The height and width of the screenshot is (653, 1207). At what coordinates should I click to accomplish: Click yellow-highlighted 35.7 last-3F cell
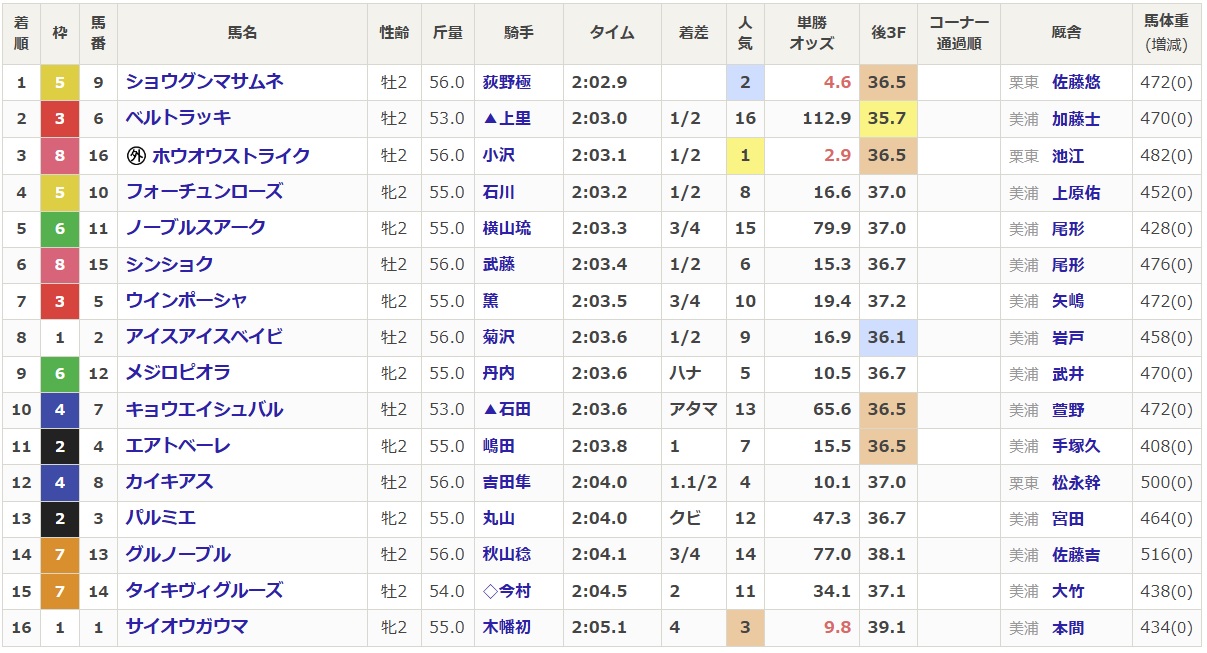(x=888, y=119)
